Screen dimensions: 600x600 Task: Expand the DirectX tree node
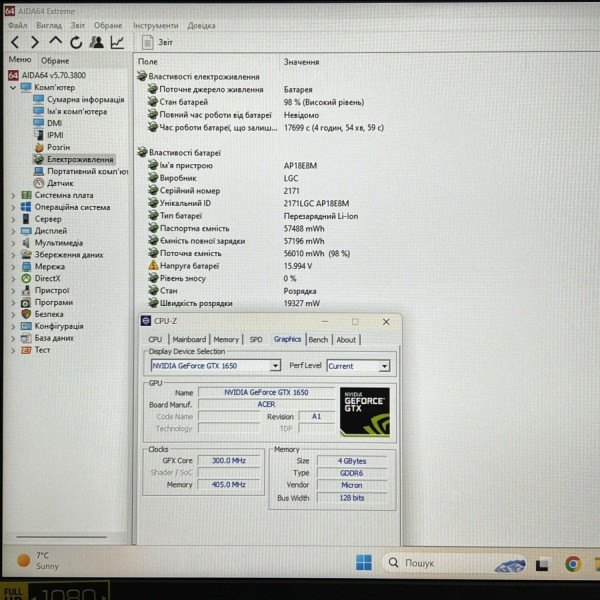tap(13, 279)
